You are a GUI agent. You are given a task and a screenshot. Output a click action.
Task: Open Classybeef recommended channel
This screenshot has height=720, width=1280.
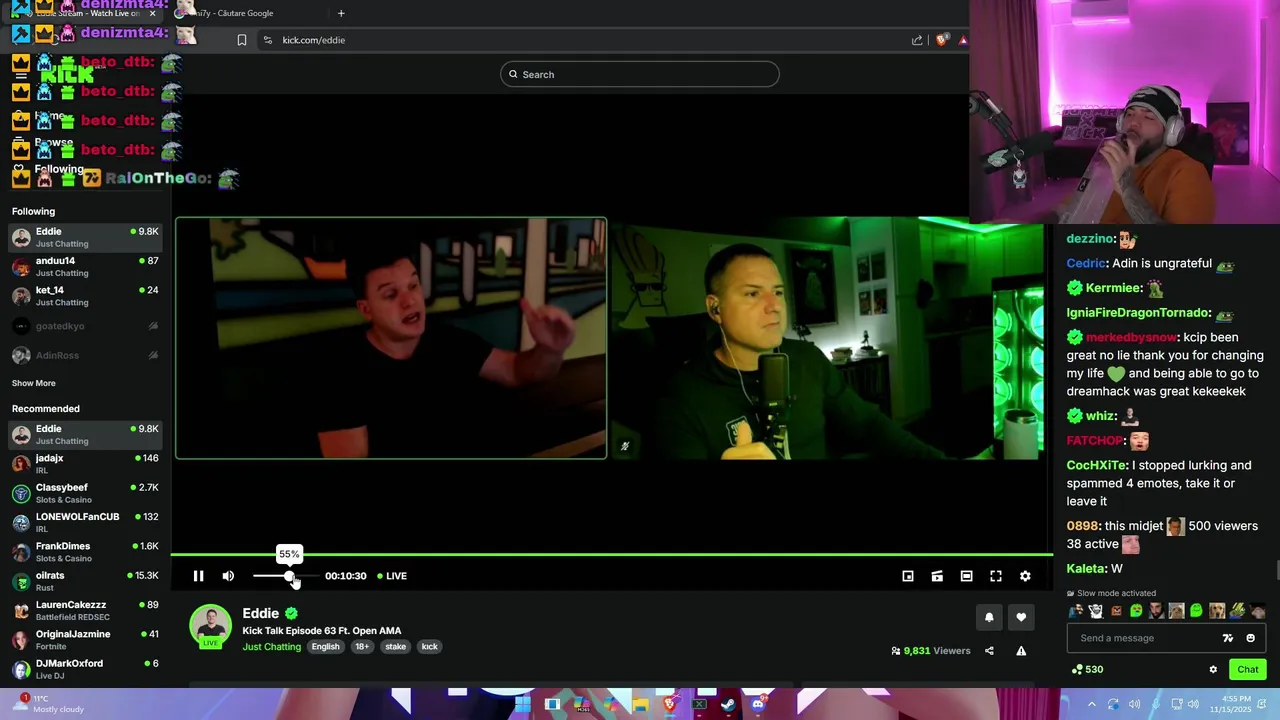point(85,493)
